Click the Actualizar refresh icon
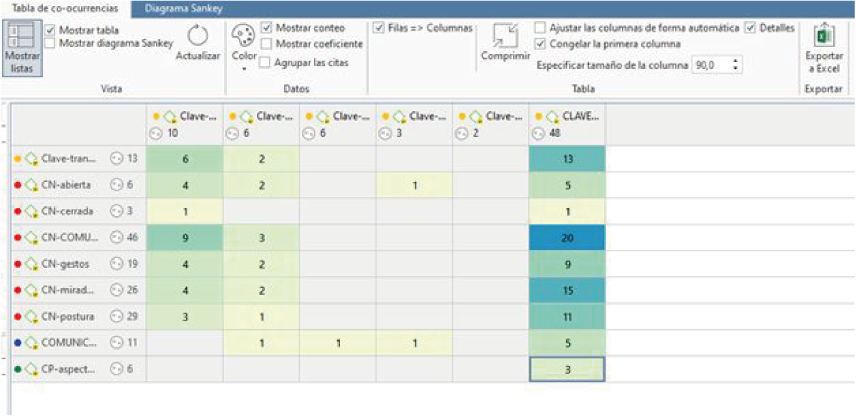Viewport: 856px width, 416px height. tap(198, 37)
